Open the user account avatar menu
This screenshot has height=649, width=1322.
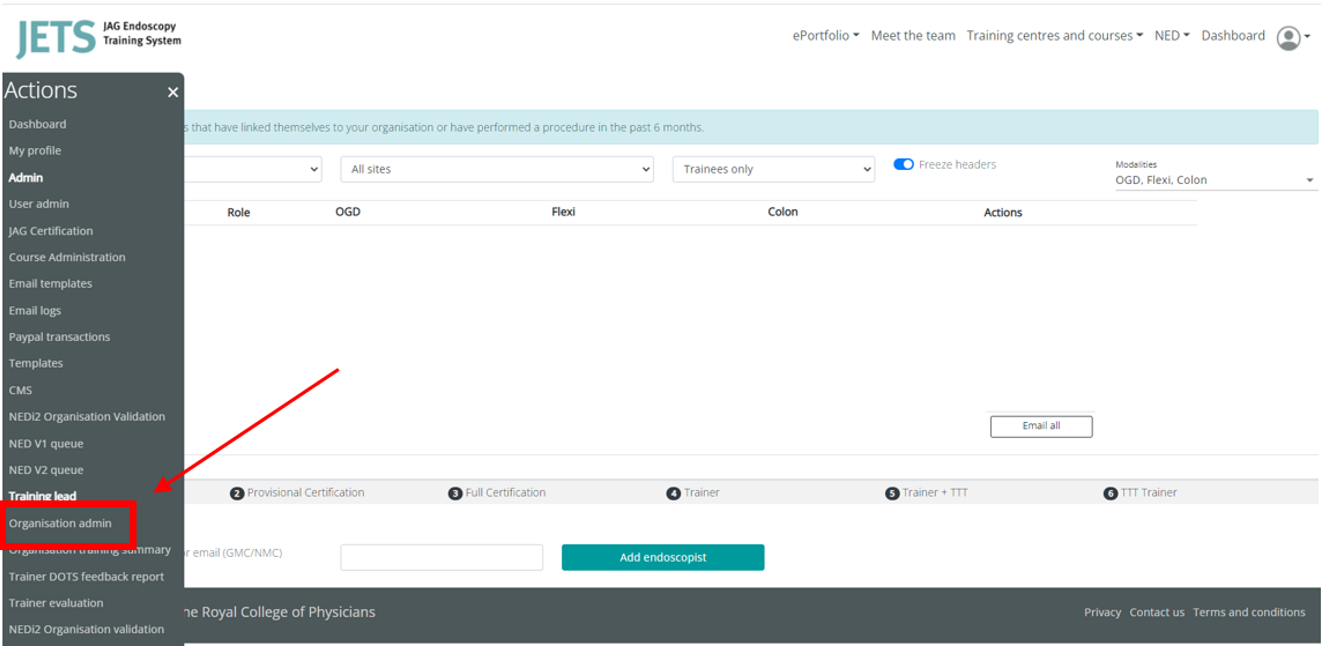[x=1291, y=37]
